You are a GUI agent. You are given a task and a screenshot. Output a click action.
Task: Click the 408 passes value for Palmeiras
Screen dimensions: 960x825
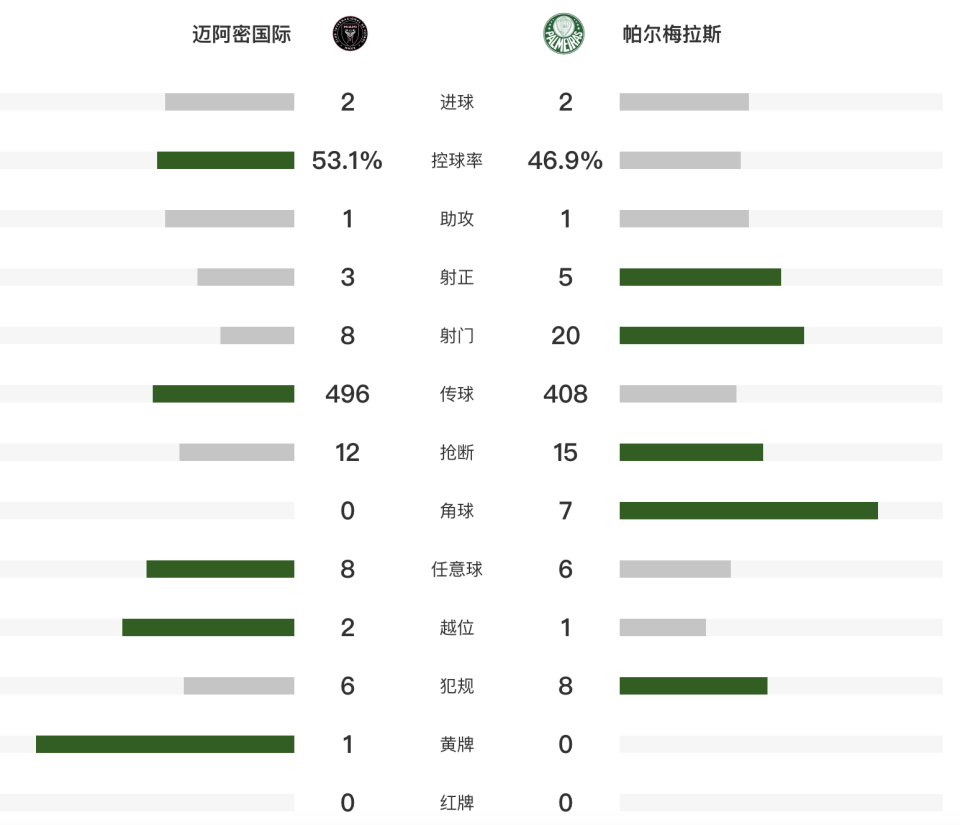point(565,394)
